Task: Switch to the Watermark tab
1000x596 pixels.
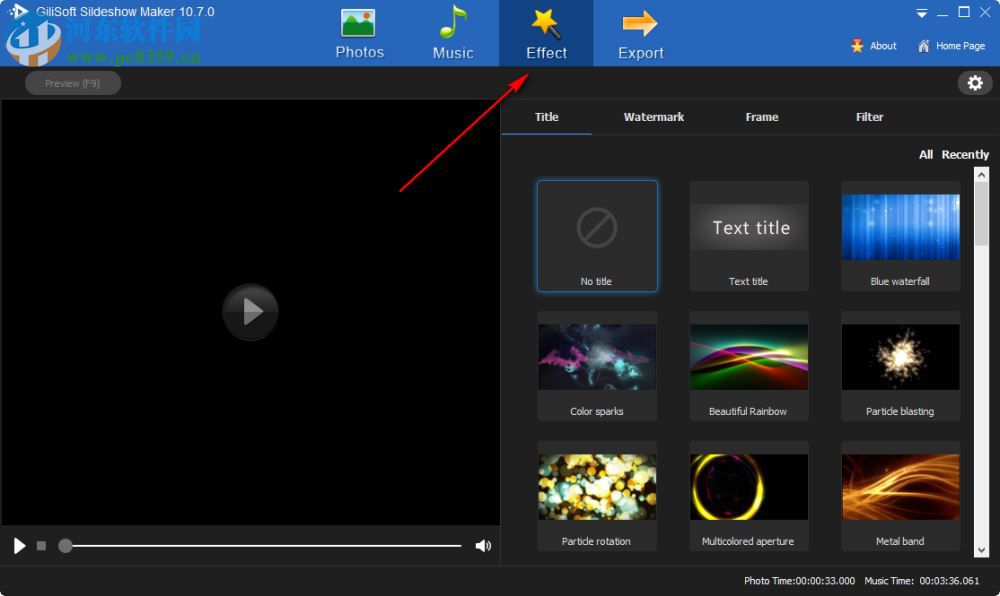Action: 653,117
